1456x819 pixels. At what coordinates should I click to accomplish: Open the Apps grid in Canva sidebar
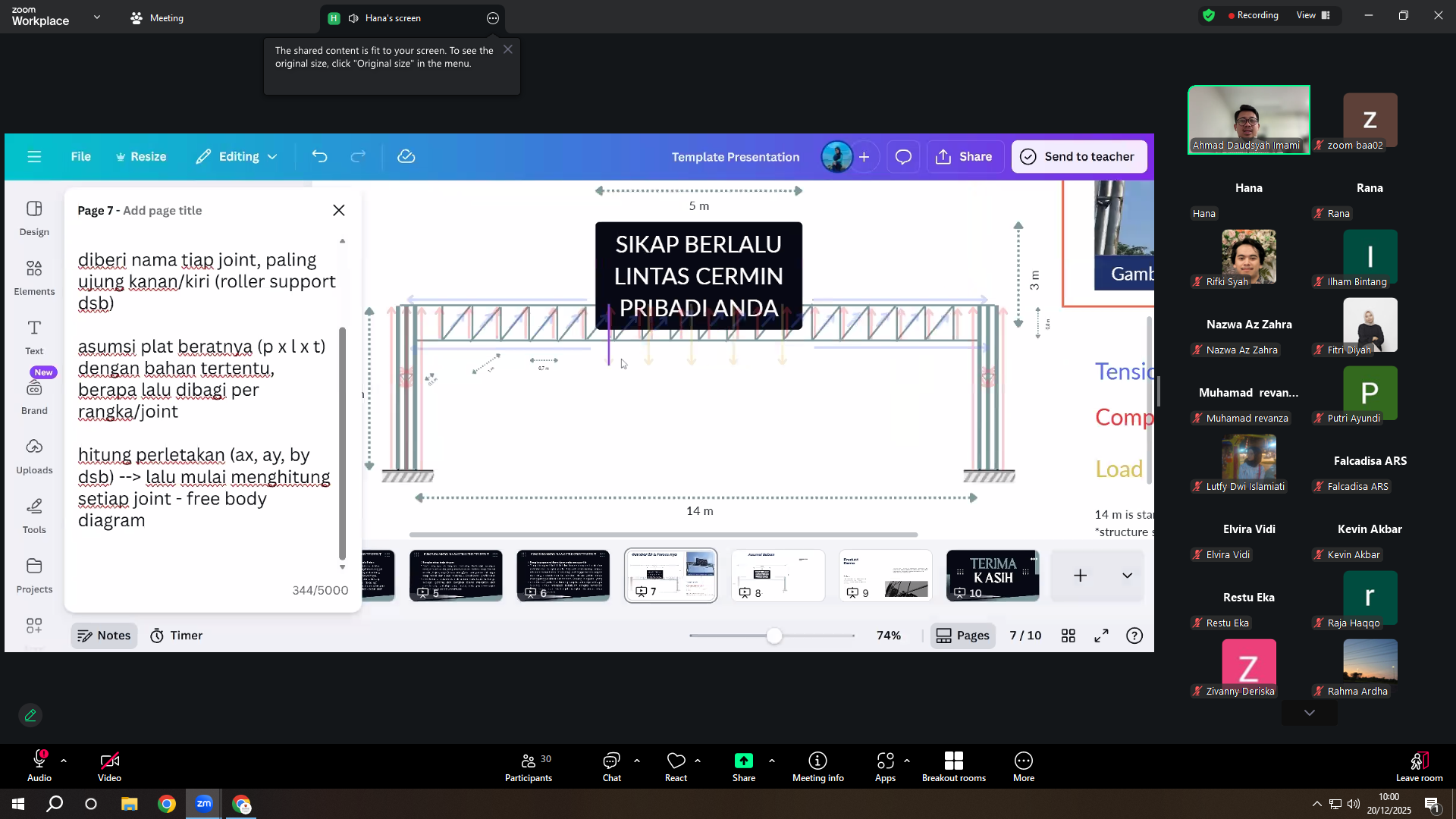click(x=34, y=626)
